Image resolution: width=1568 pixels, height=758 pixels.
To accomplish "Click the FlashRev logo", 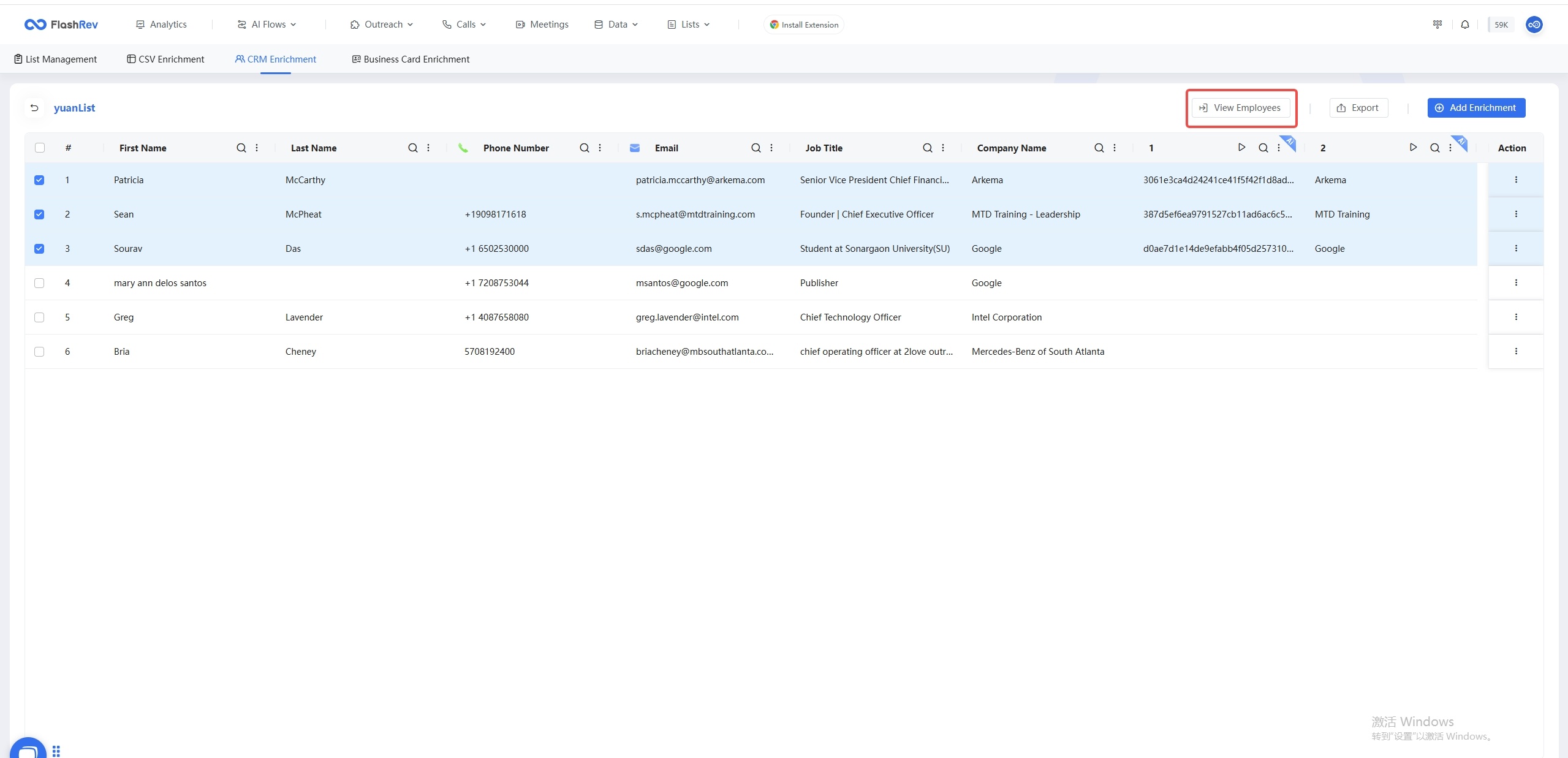I will [x=61, y=25].
